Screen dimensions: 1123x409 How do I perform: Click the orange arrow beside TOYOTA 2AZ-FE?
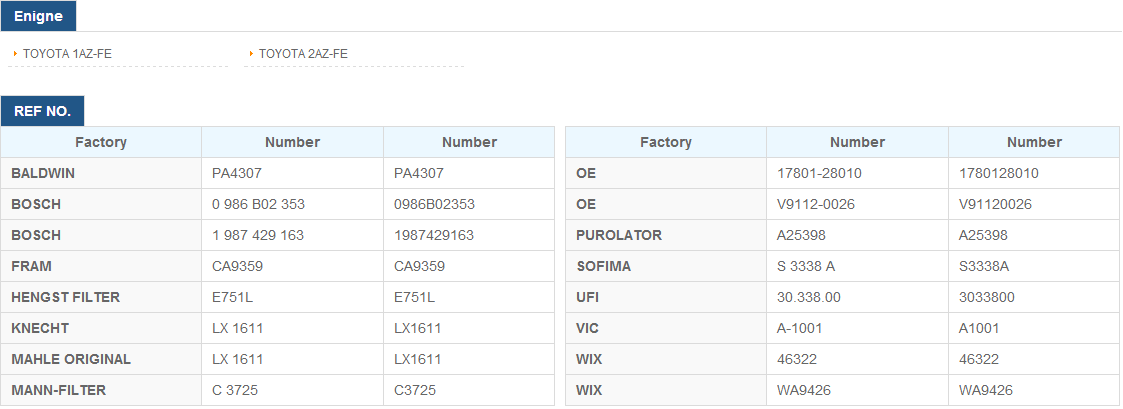pos(251,54)
